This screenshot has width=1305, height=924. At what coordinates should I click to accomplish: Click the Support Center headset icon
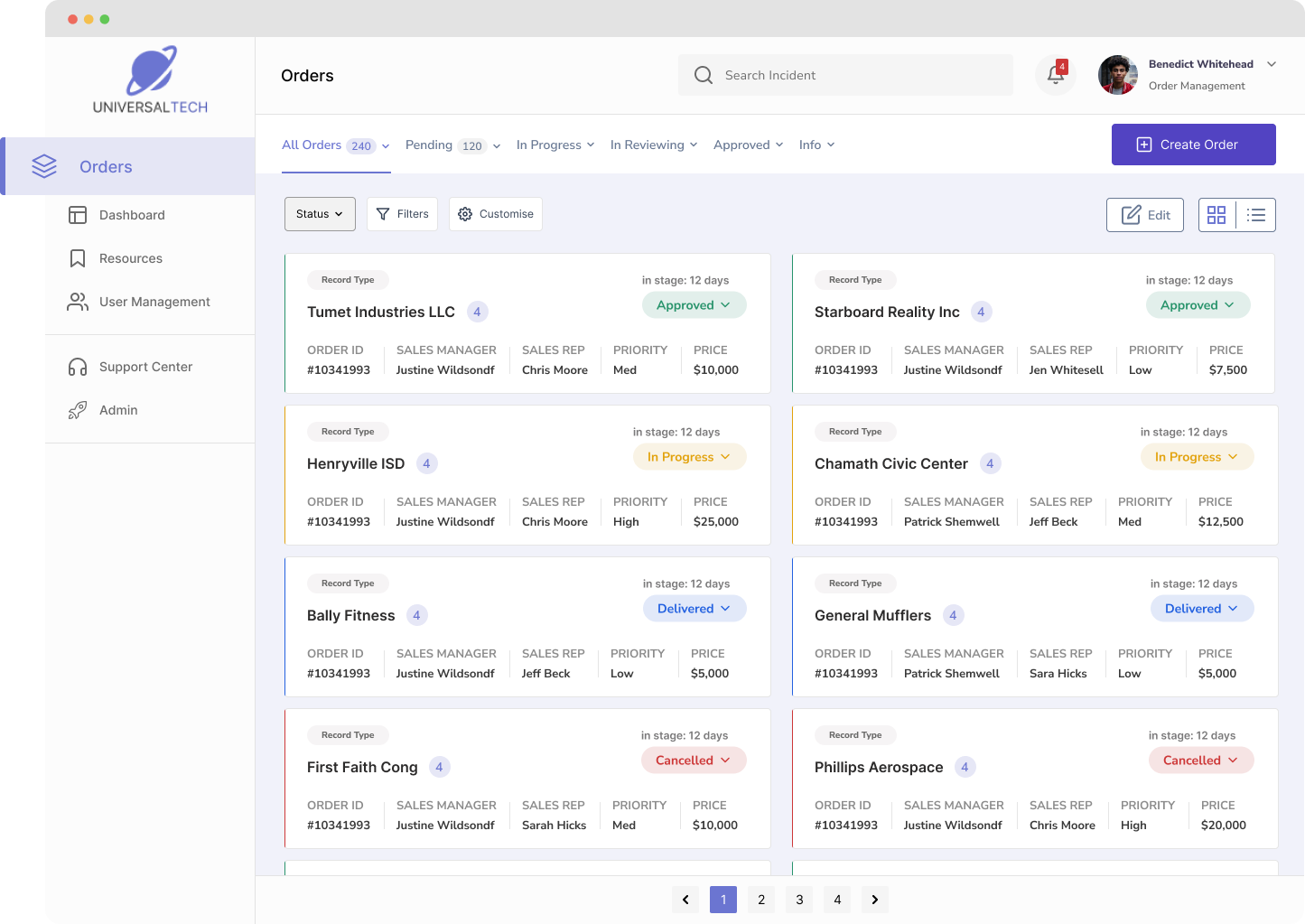click(78, 367)
